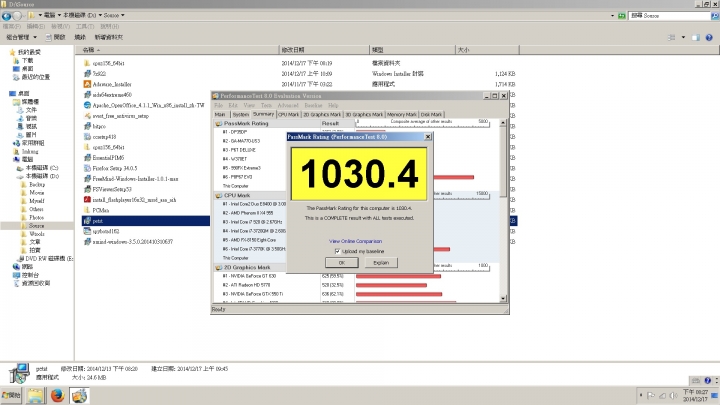Click the volume speaker tray icon
The height and width of the screenshot is (405, 720).
click(x=674, y=395)
